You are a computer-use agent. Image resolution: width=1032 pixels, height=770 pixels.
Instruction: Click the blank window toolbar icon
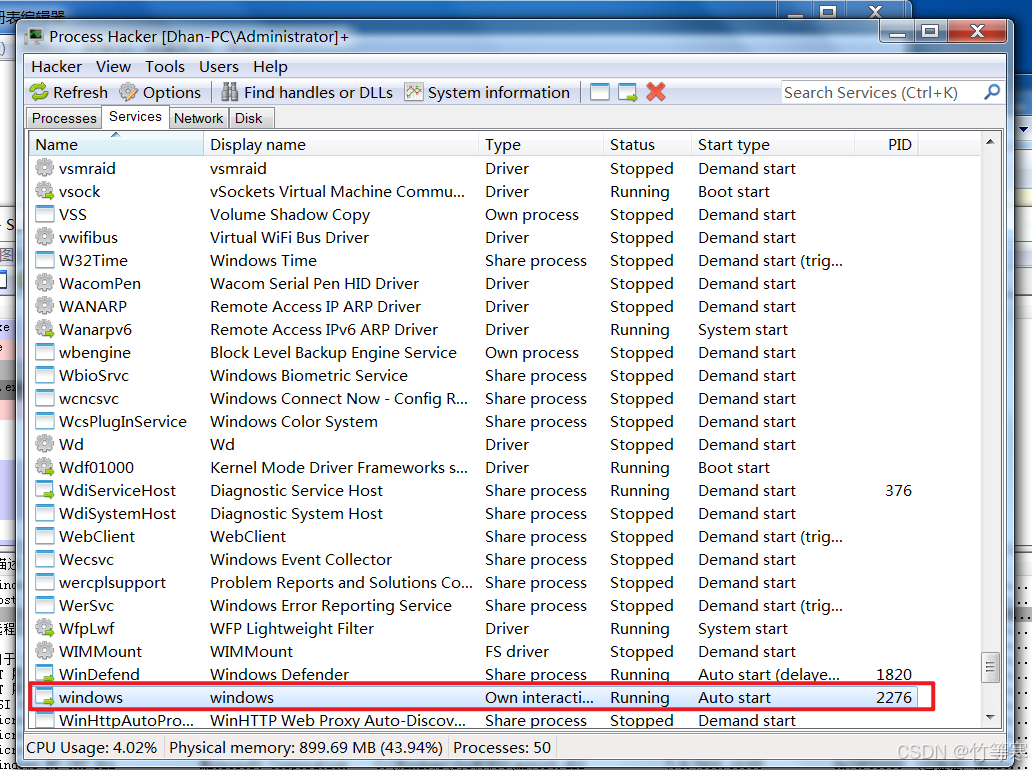click(x=600, y=92)
